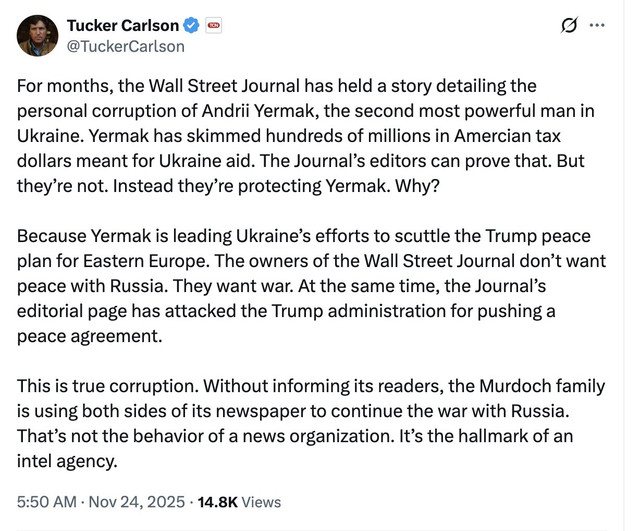Click the Tucker Carlson display name
Image resolution: width=640 pixels, height=531 pixels.
123,24
